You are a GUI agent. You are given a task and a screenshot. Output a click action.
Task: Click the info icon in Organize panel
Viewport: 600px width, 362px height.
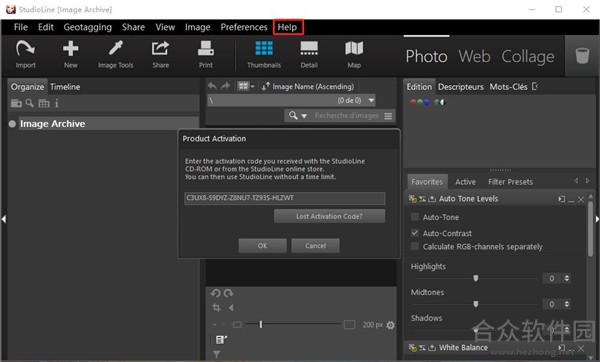pos(57,103)
